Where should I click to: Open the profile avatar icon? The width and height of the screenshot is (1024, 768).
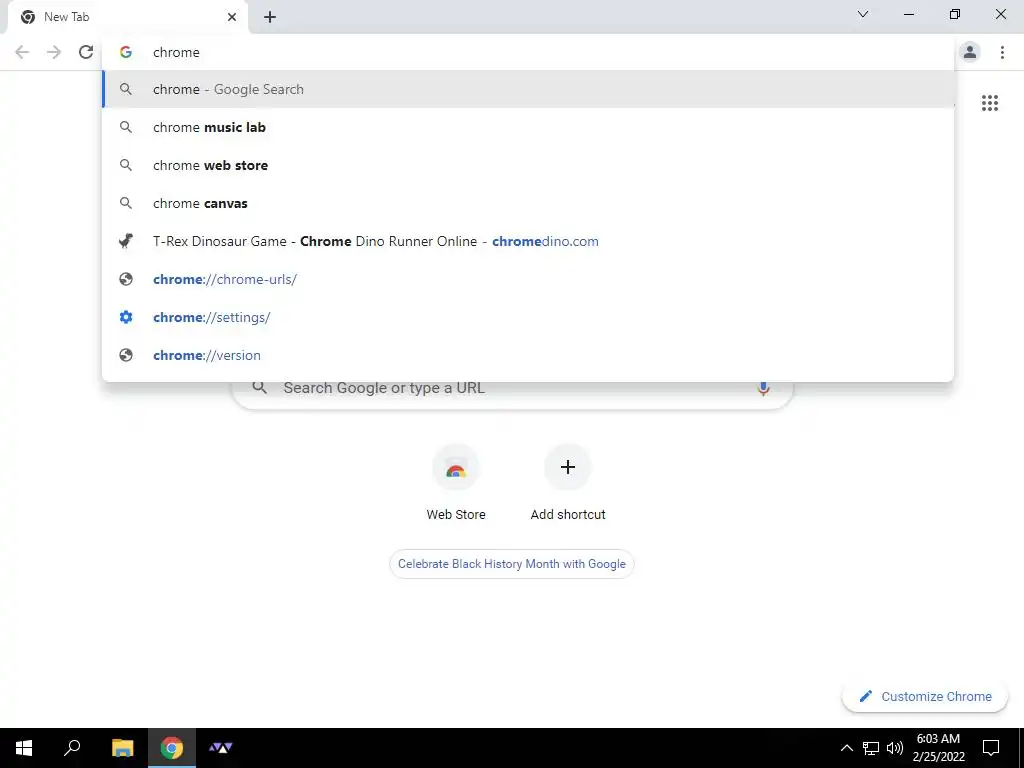click(x=970, y=52)
